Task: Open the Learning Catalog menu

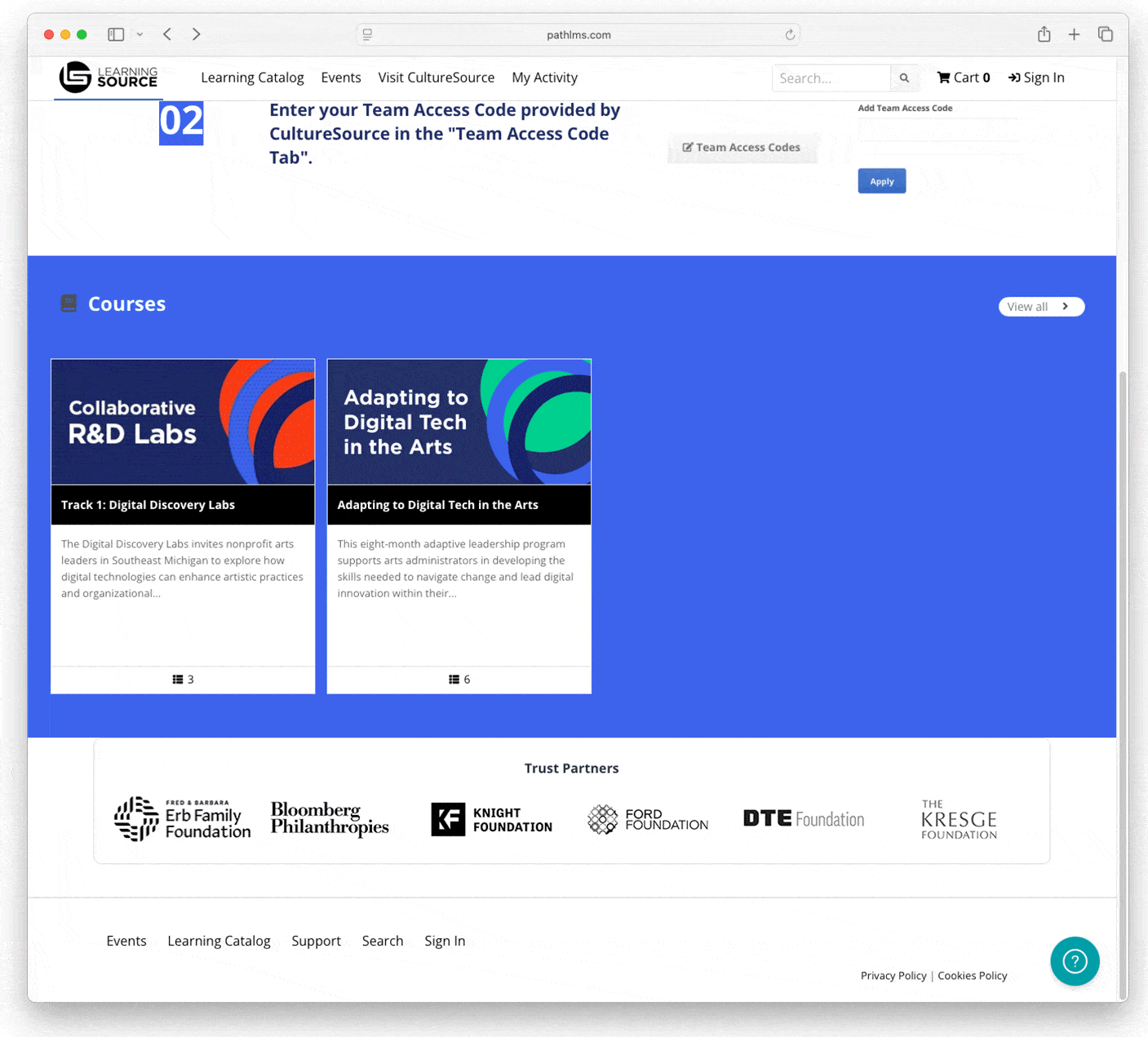Action: [252, 78]
